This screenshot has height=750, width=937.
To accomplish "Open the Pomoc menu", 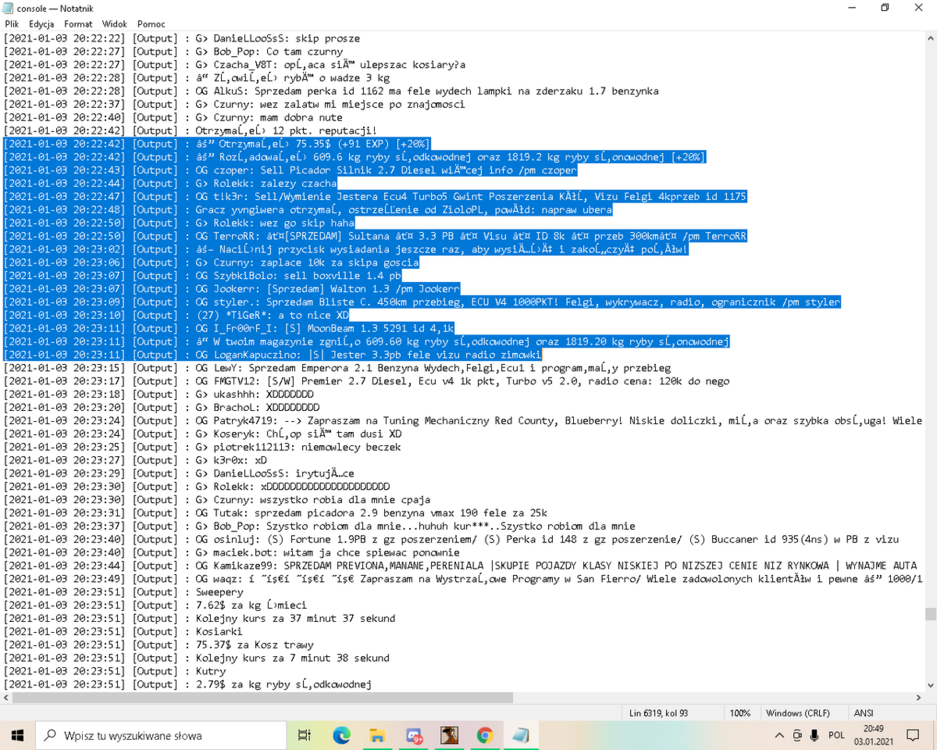I will point(151,24).
